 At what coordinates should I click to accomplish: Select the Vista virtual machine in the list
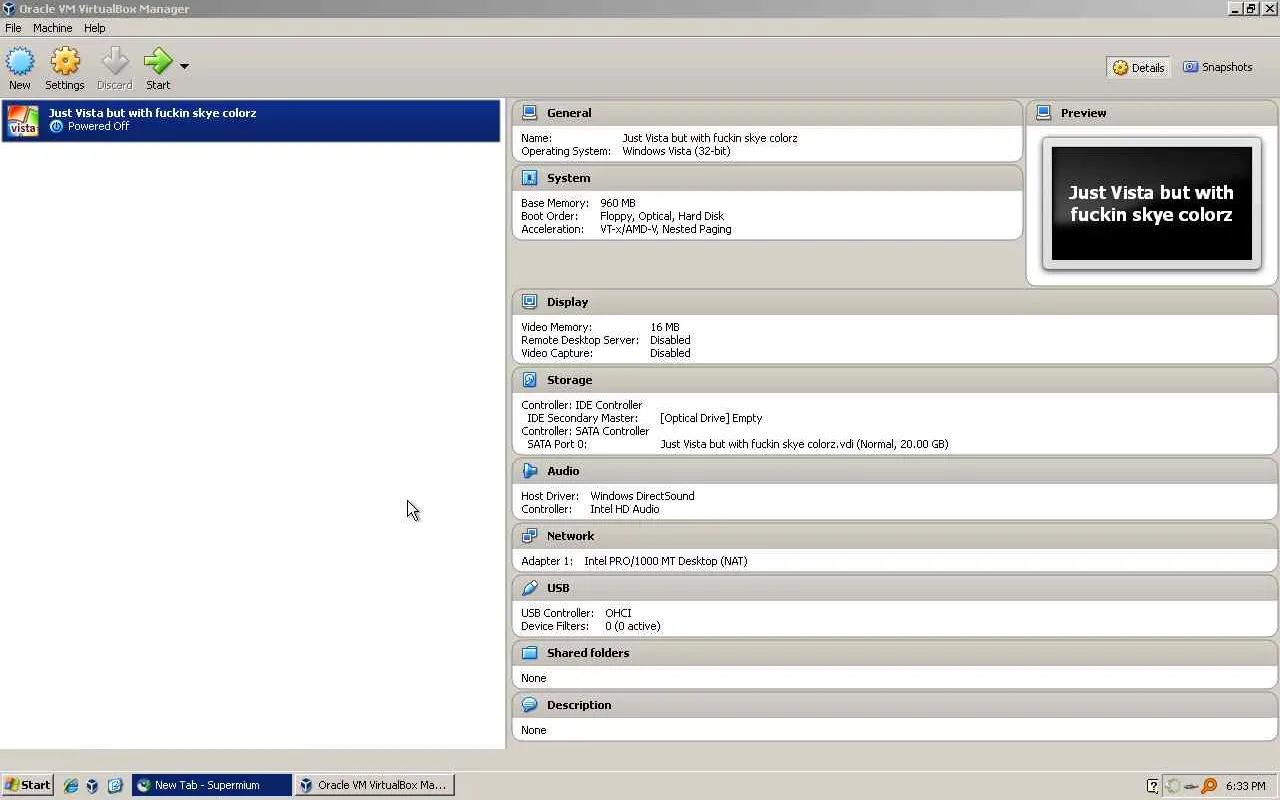pos(251,120)
